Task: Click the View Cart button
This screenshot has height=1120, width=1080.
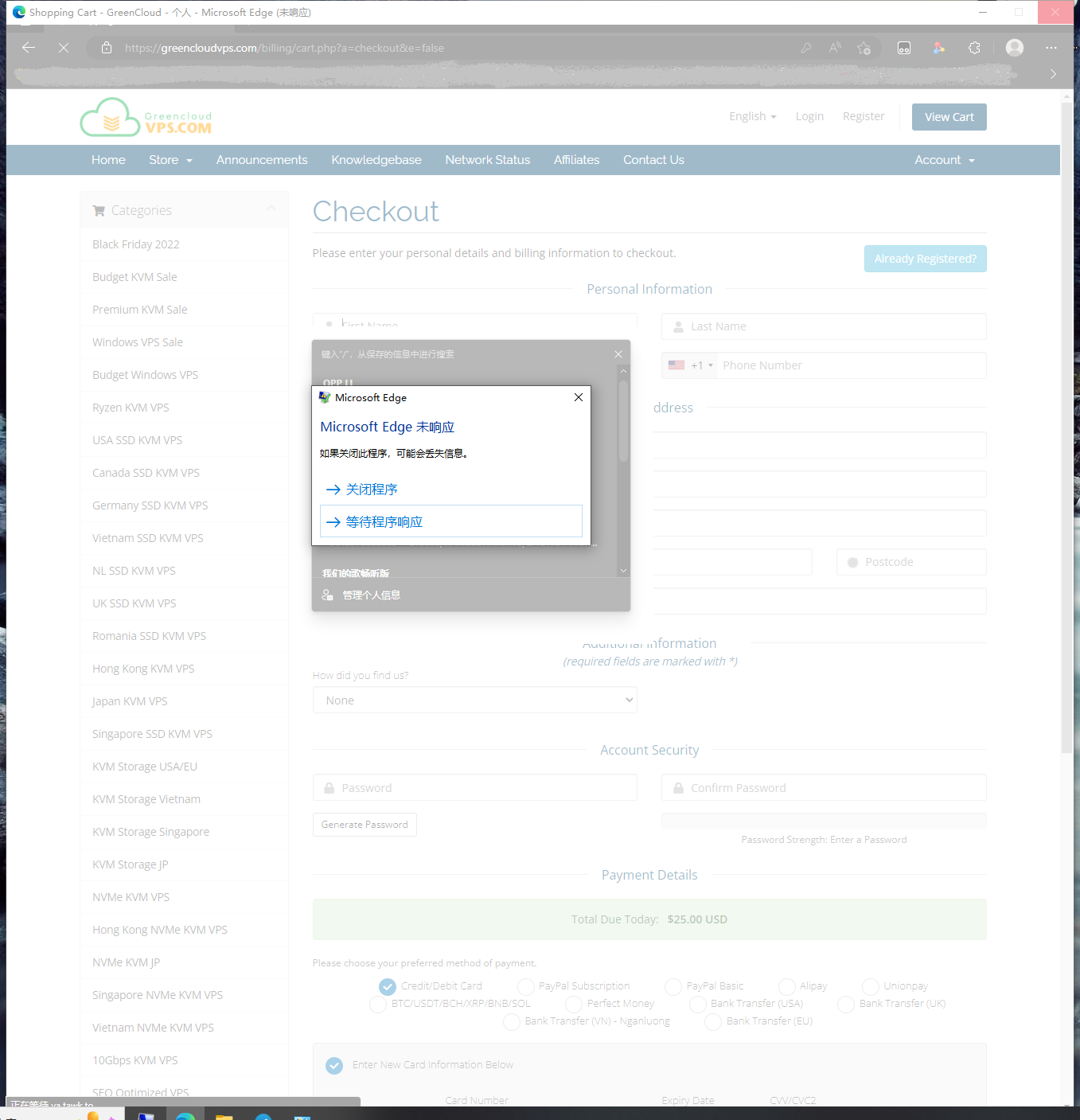Action: (x=949, y=117)
